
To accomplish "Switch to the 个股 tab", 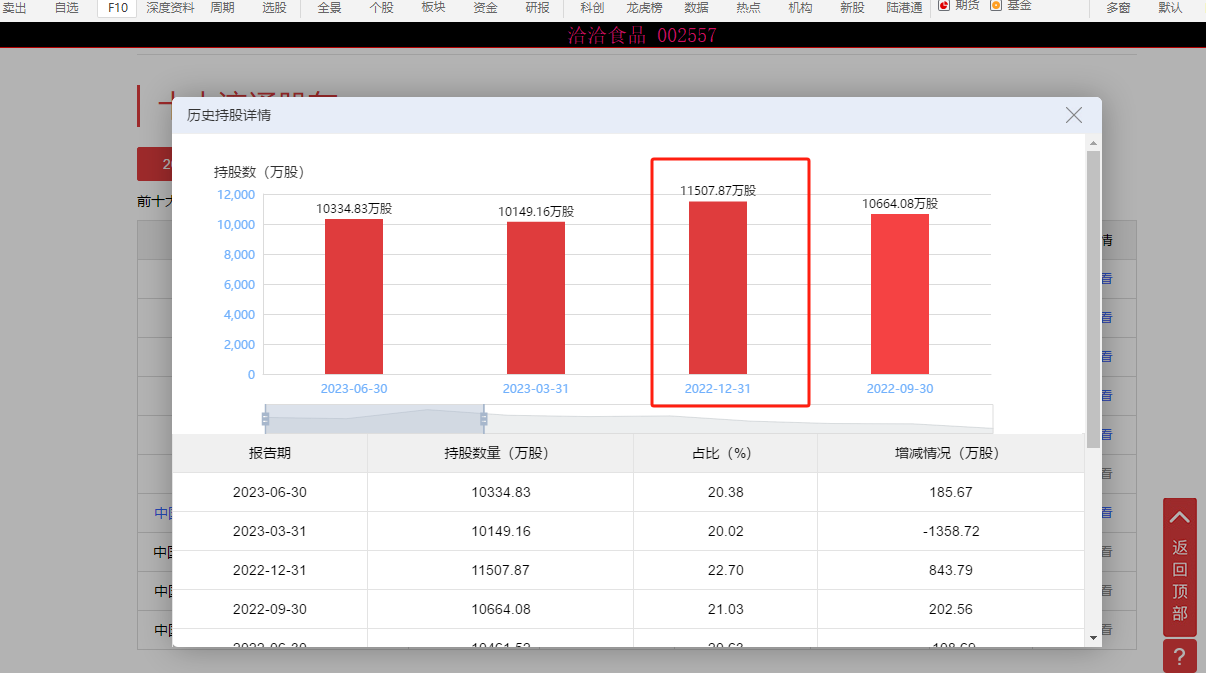I will point(381,7).
